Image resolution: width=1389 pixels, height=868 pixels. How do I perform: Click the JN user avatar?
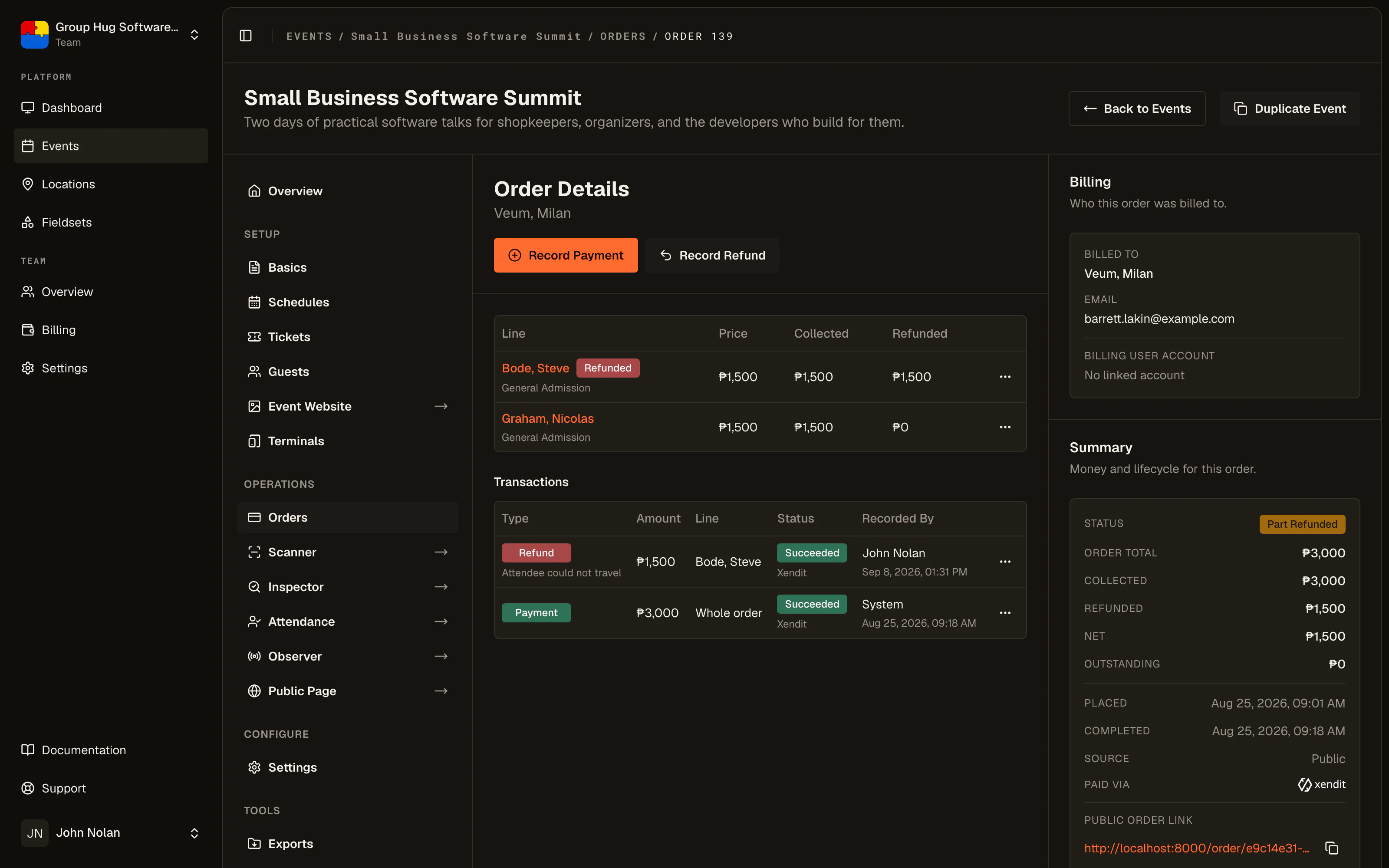tap(34, 833)
